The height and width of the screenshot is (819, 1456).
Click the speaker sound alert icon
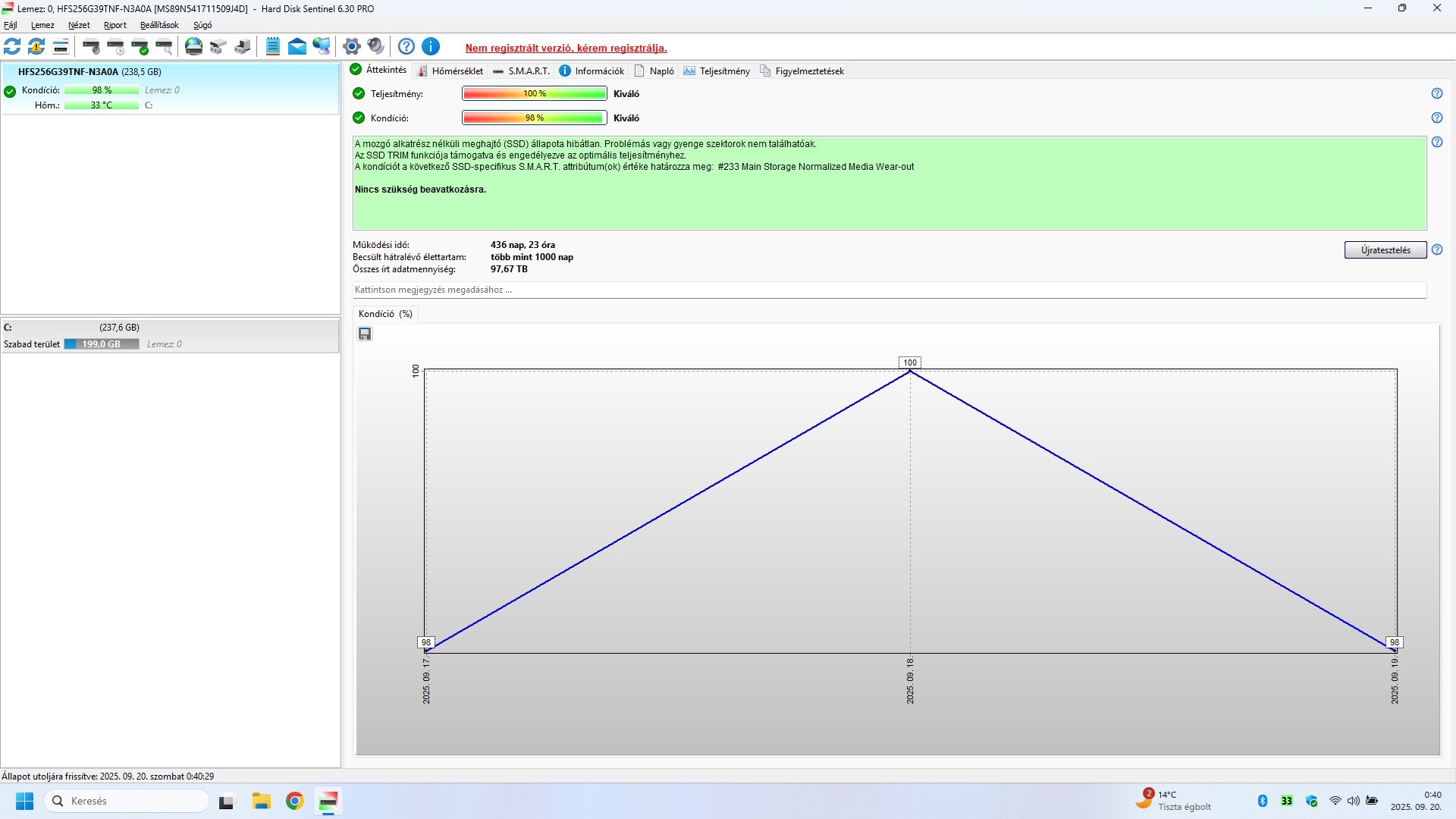pyautogui.click(x=375, y=47)
